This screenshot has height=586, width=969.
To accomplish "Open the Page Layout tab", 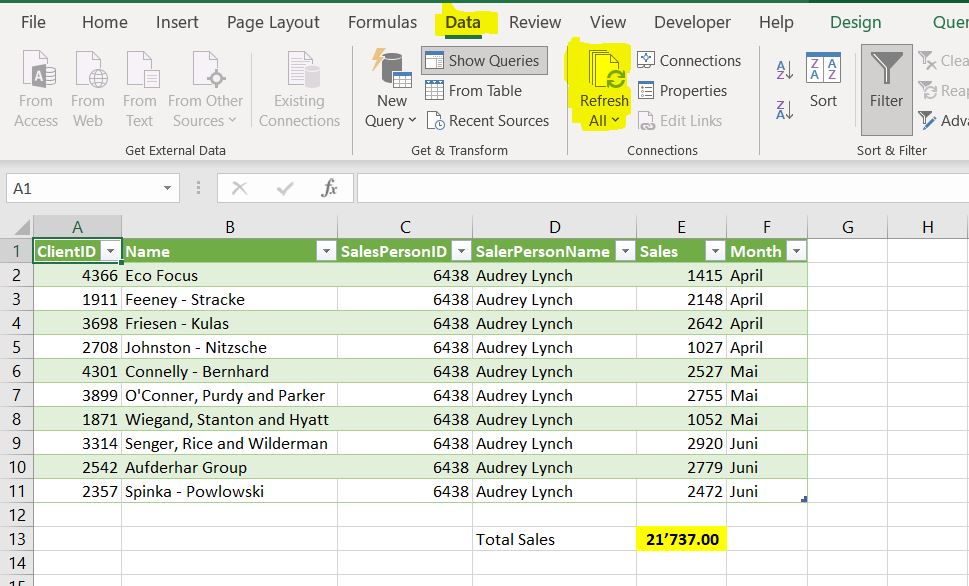I will pyautogui.click(x=273, y=22).
